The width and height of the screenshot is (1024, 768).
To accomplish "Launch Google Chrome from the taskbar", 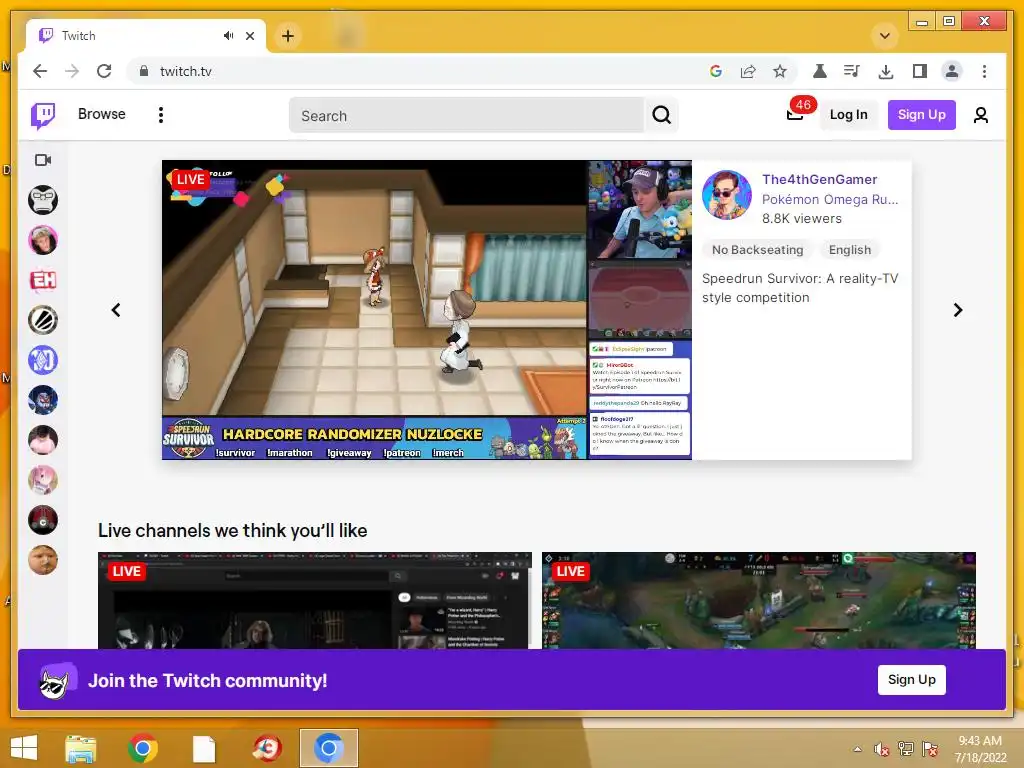I will [142, 748].
